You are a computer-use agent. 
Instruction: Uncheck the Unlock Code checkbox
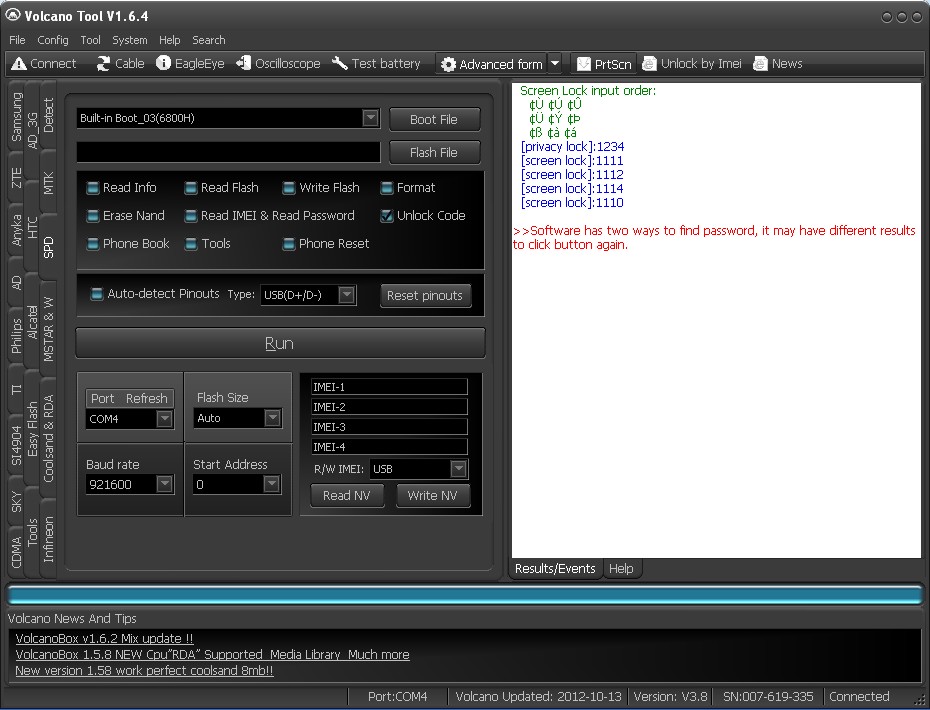pyautogui.click(x=387, y=216)
